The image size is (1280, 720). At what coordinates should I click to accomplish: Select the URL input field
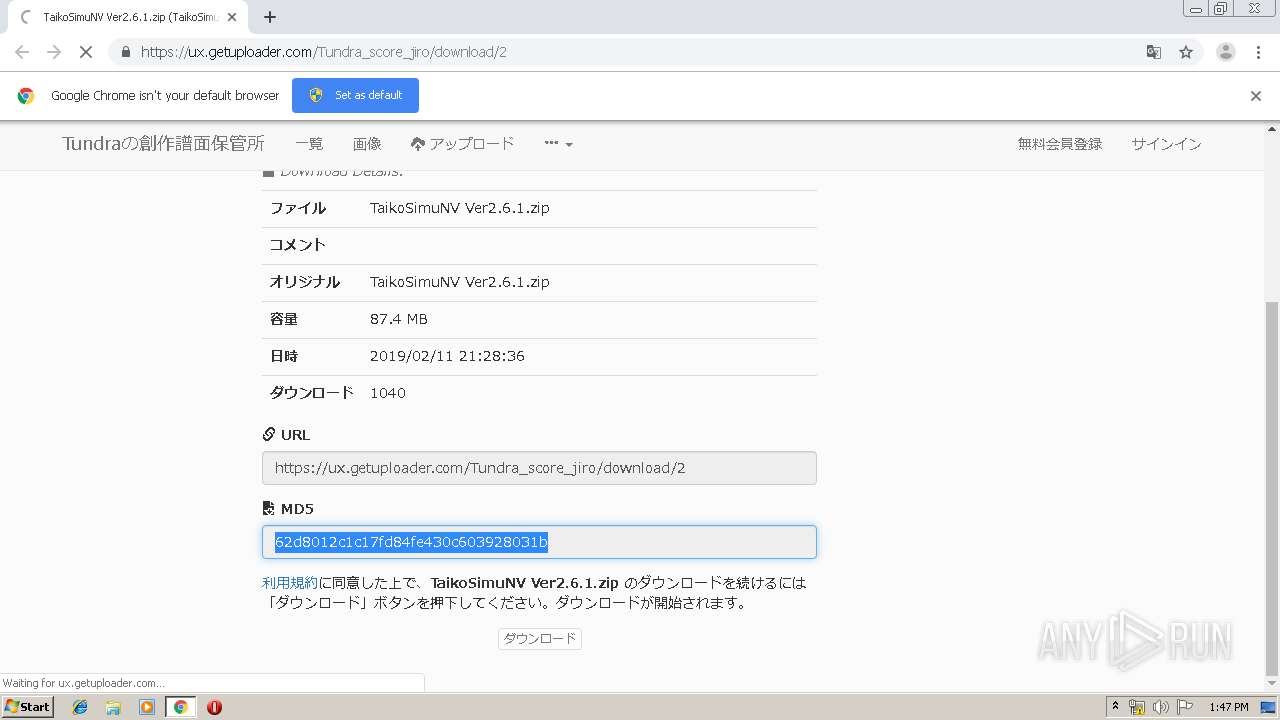pyautogui.click(x=539, y=468)
